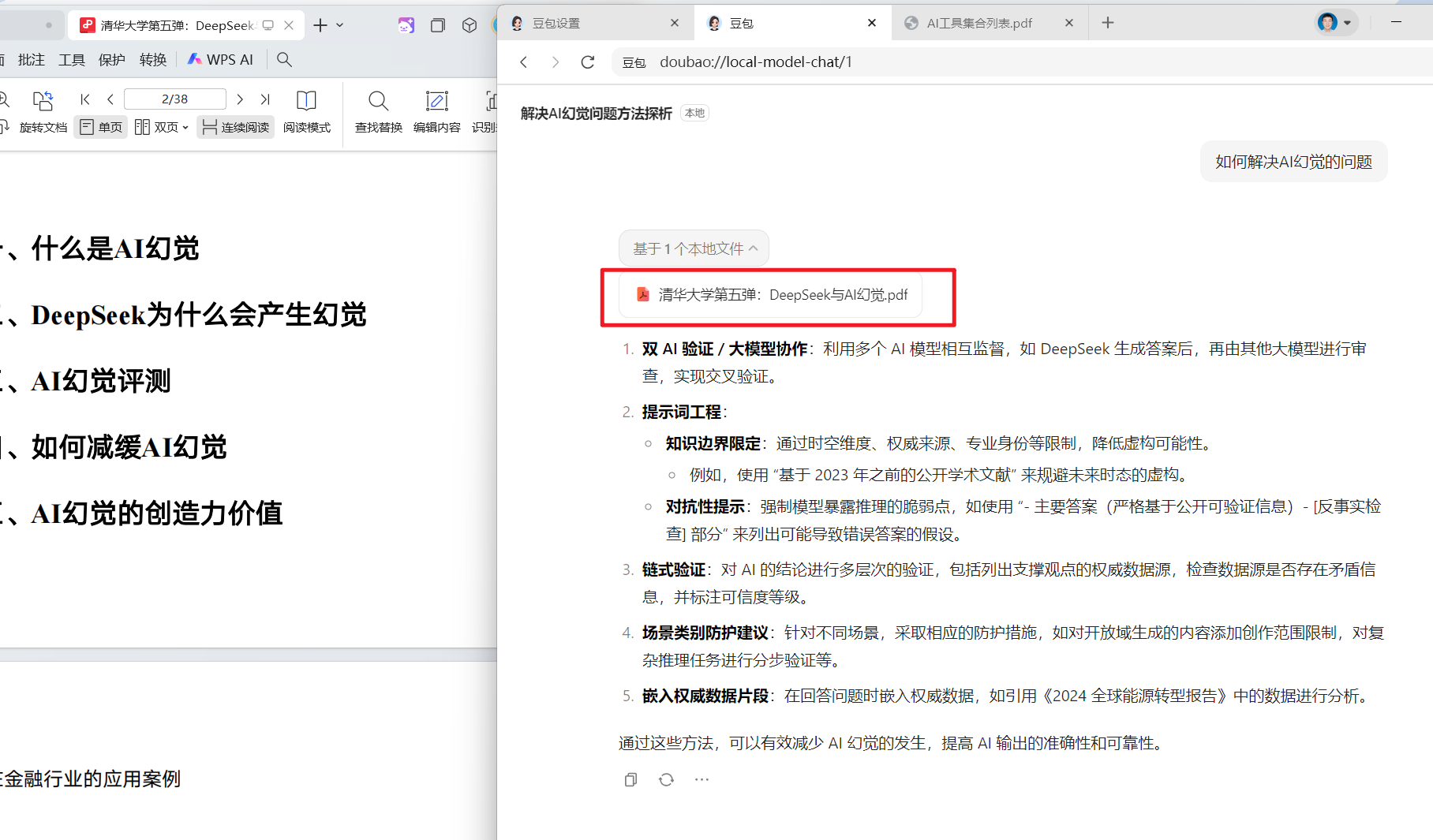This screenshot has height=840, width=1433.
Task: Reload the Doubao page
Action: coord(588,62)
